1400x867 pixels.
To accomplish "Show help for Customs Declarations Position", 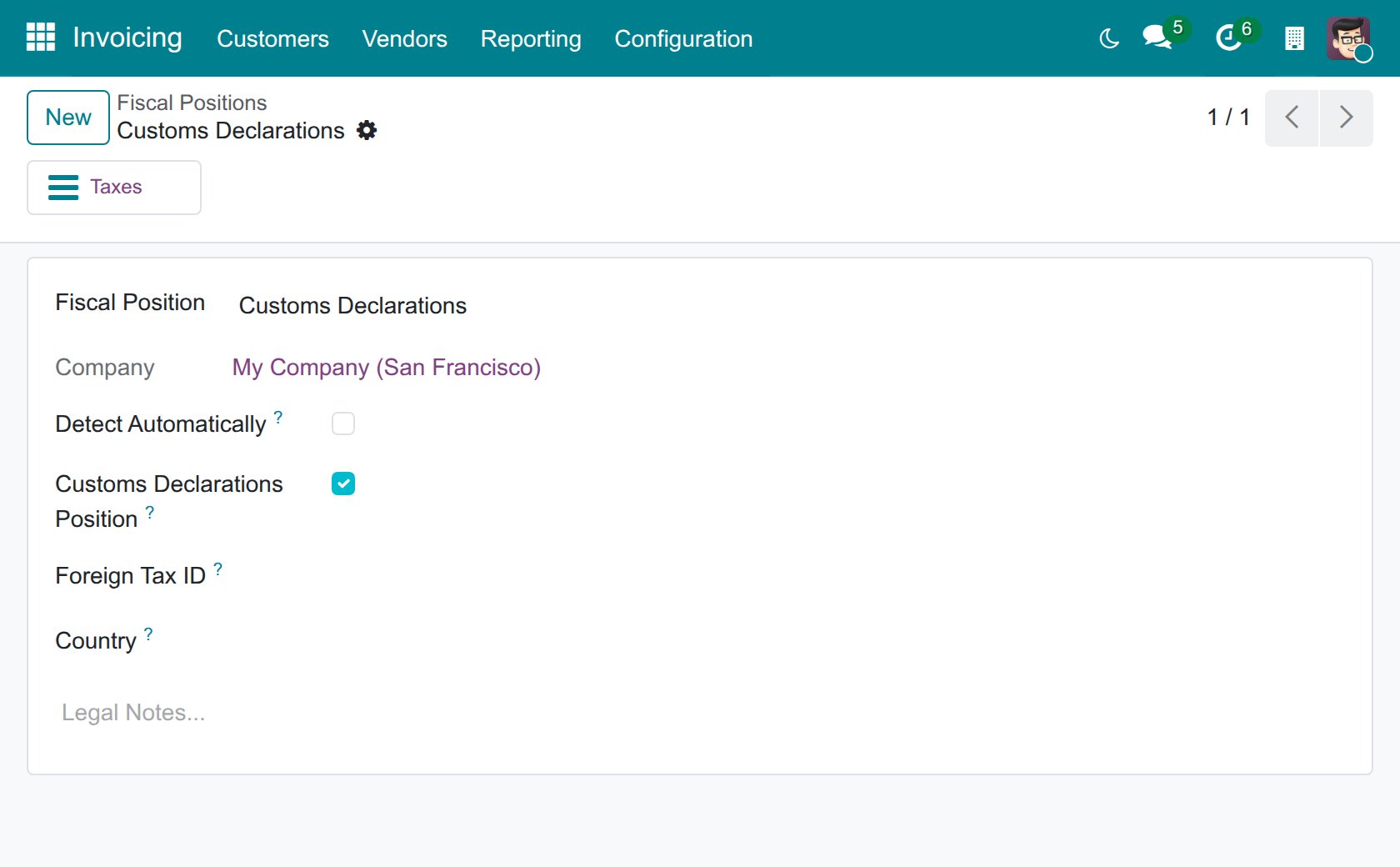I will (150, 512).
